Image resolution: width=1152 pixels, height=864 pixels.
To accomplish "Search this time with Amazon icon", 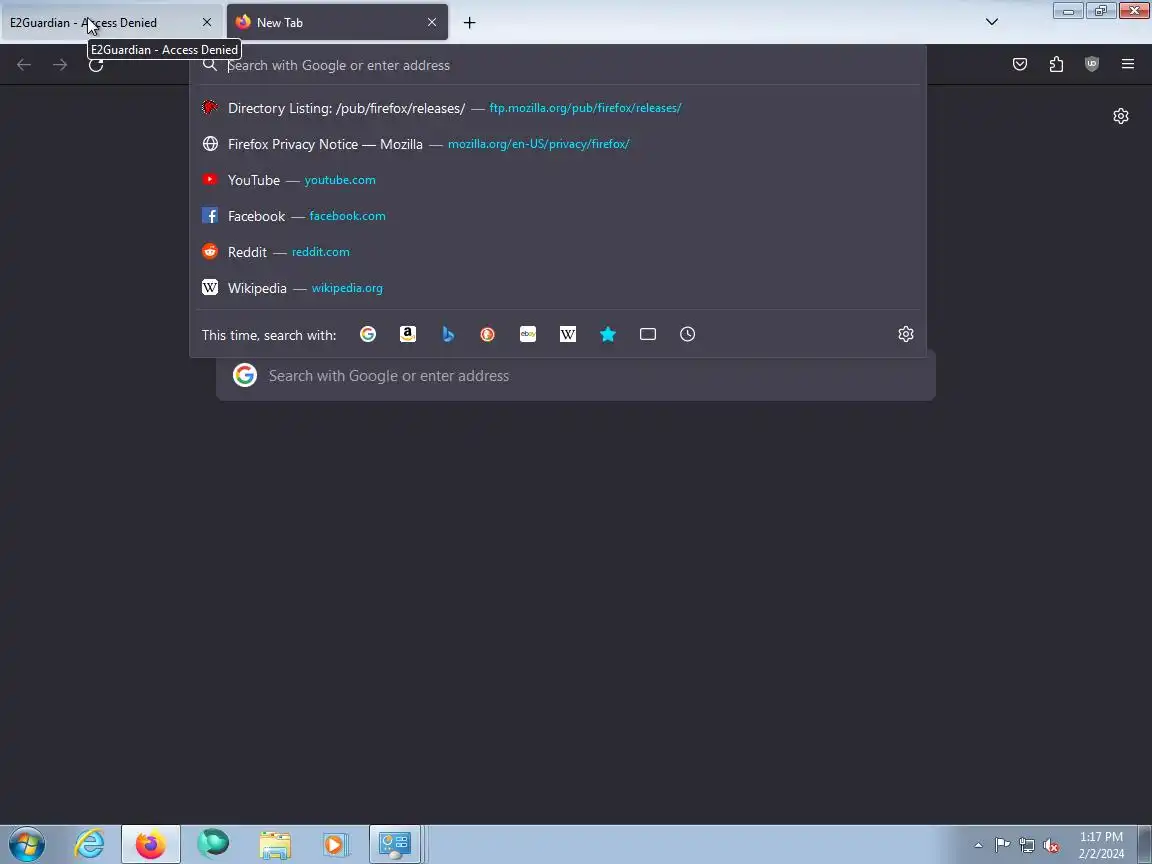I will point(408,334).
